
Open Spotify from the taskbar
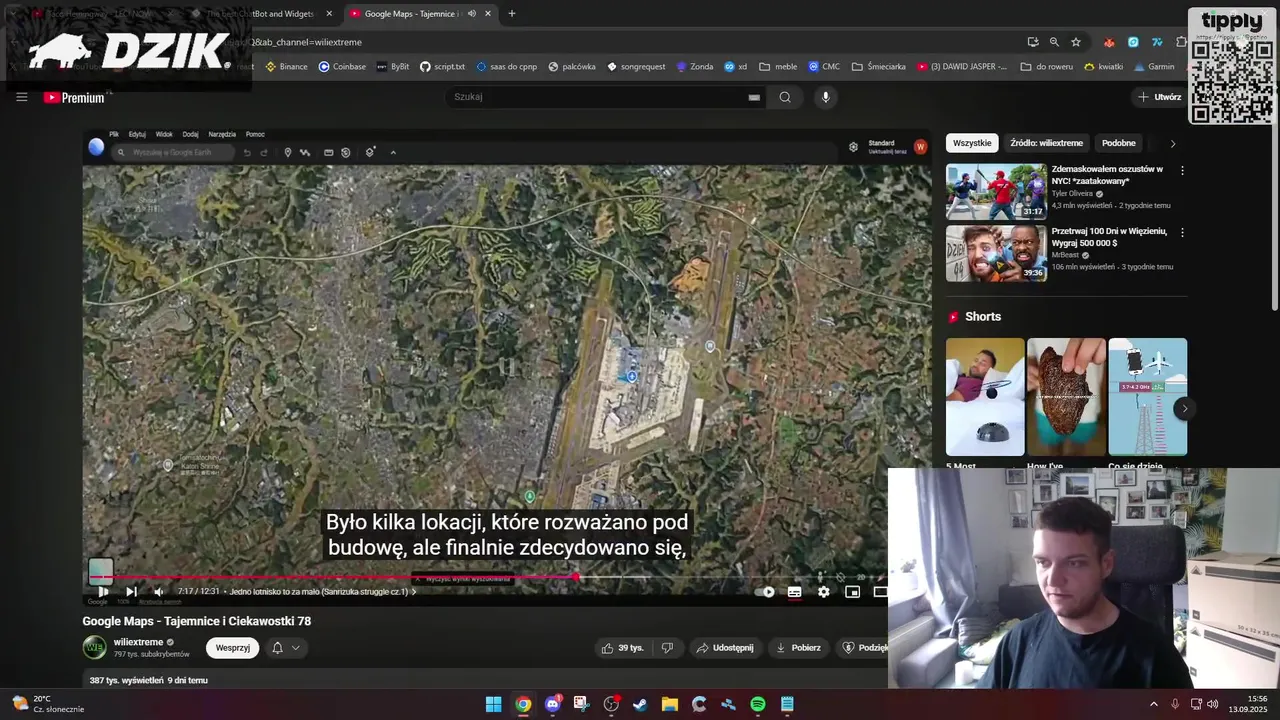(758, 704)
